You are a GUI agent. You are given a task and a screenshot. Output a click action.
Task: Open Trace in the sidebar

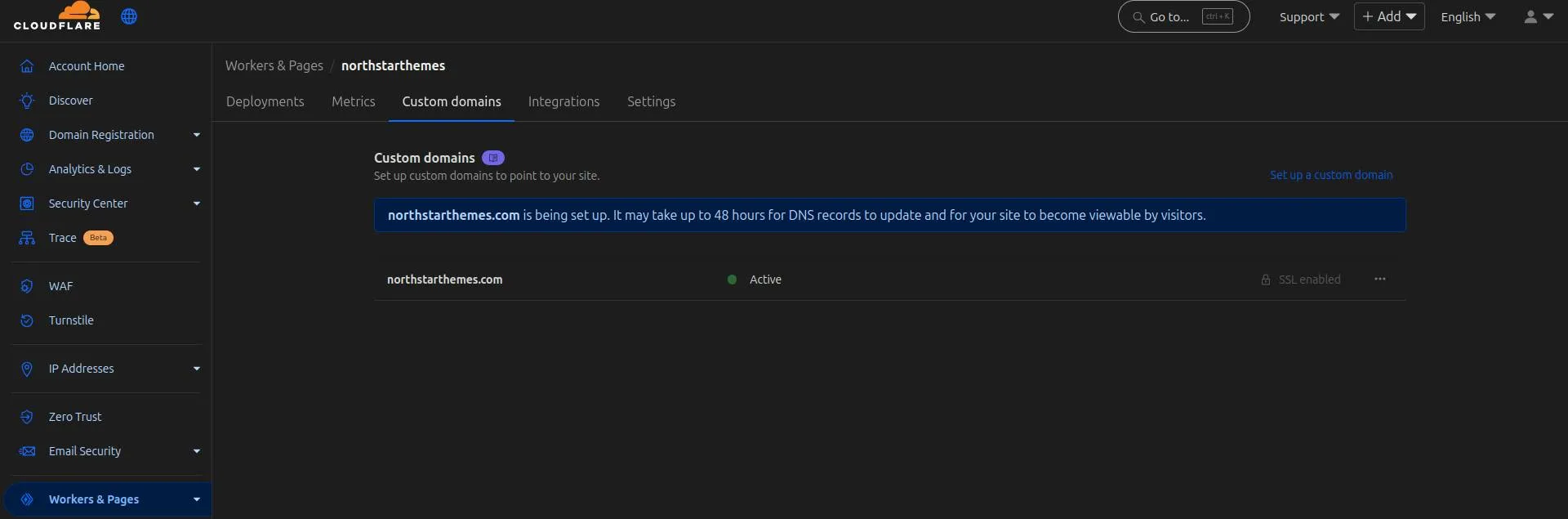(62, 238)
